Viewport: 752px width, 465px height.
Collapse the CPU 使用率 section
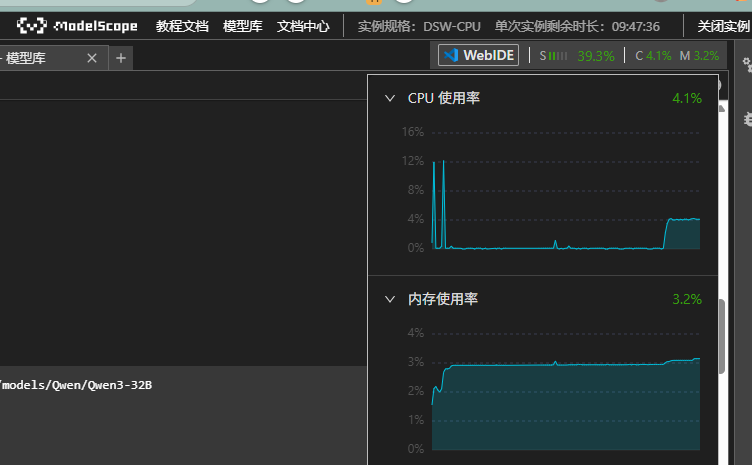click(x=390, y=98)
